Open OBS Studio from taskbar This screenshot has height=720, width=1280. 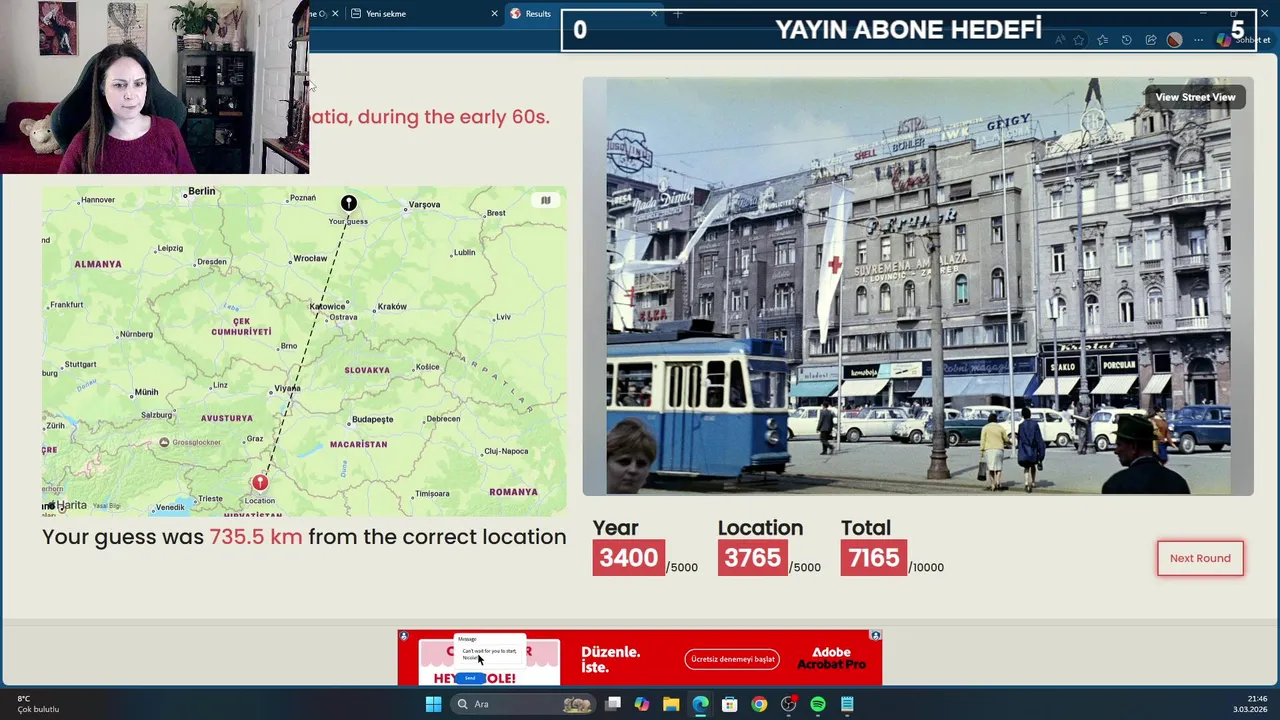point(788,704)
